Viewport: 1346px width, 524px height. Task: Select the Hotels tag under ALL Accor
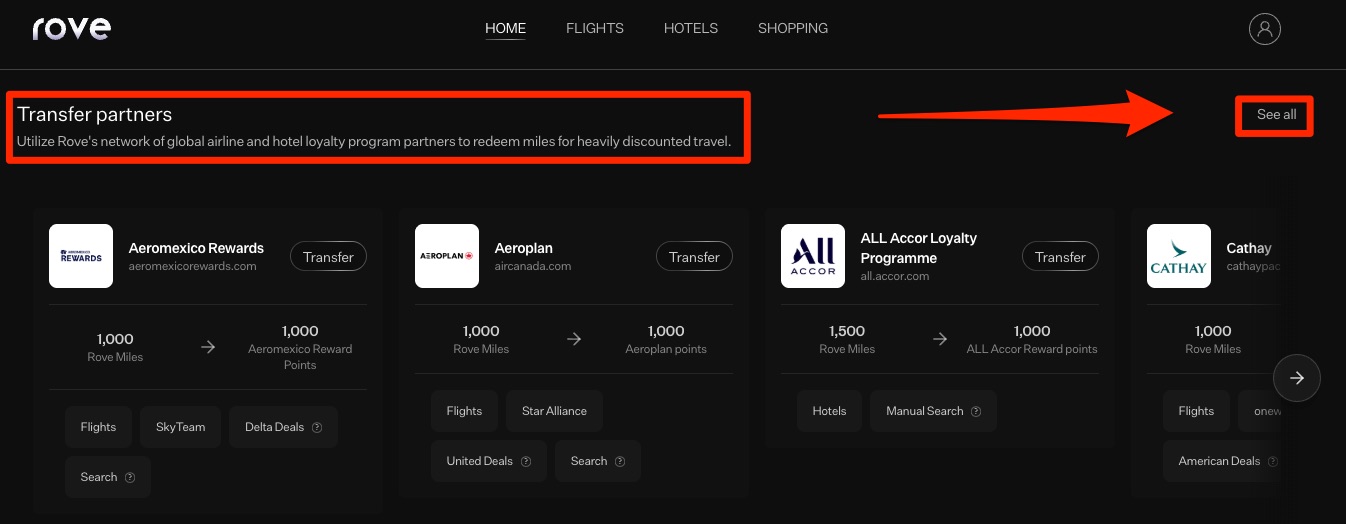click(829, 411)
